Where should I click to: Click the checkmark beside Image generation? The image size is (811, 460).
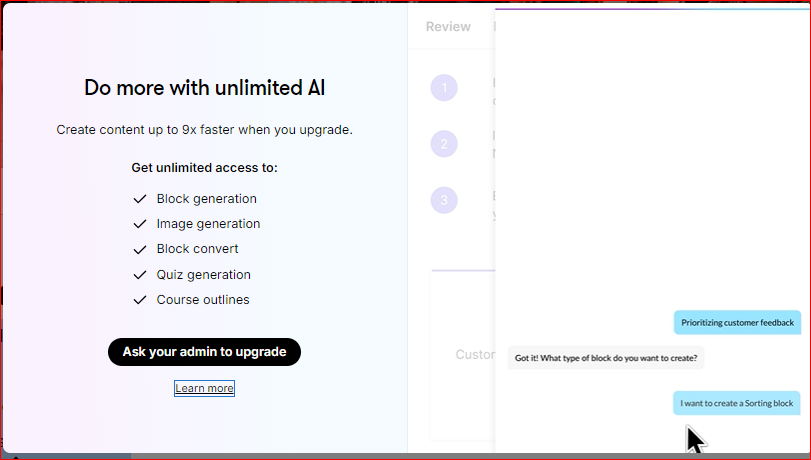coord(140,224)
